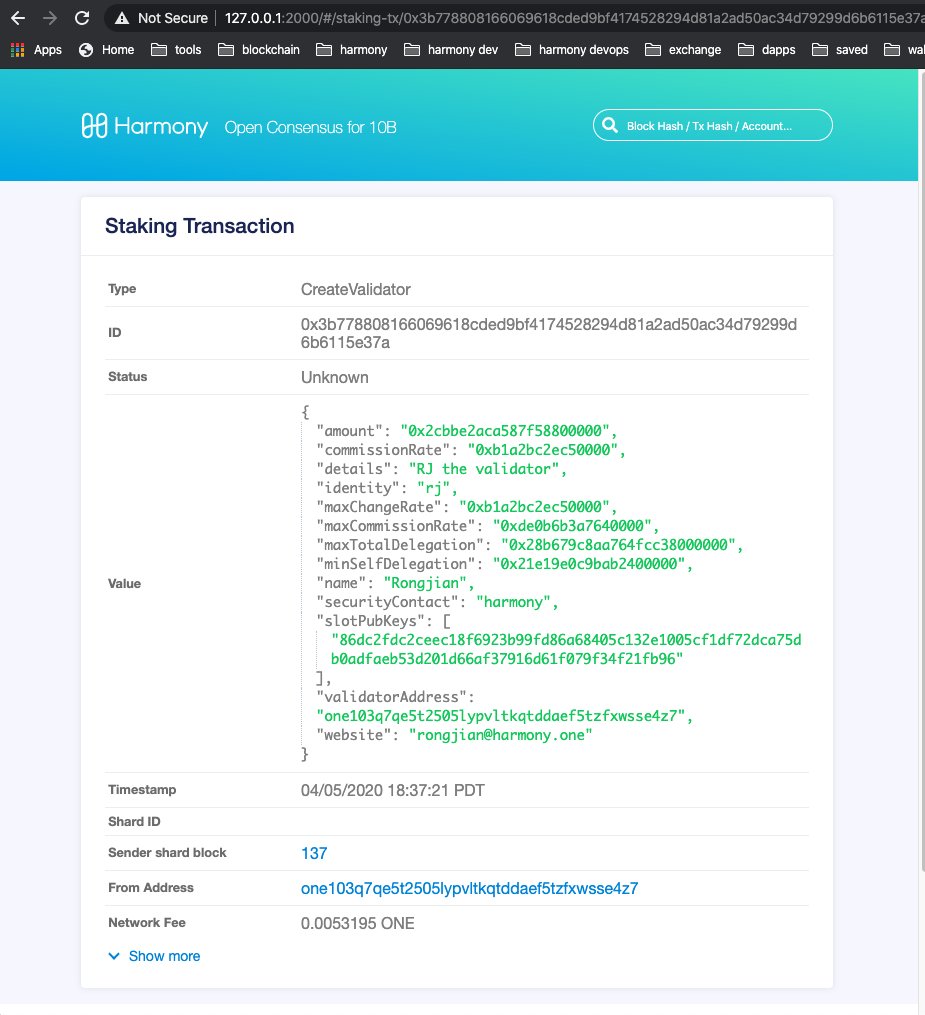Open the harmony devops bookmark folder
Viewport: 925px width, 1015px height.
pos(572,50)
